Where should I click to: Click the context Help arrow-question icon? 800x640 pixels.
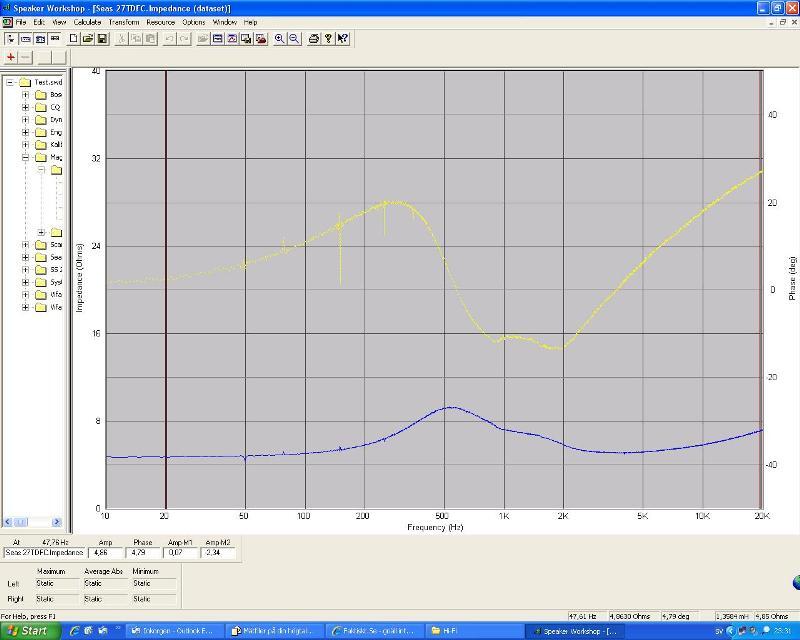click(343, 39)
